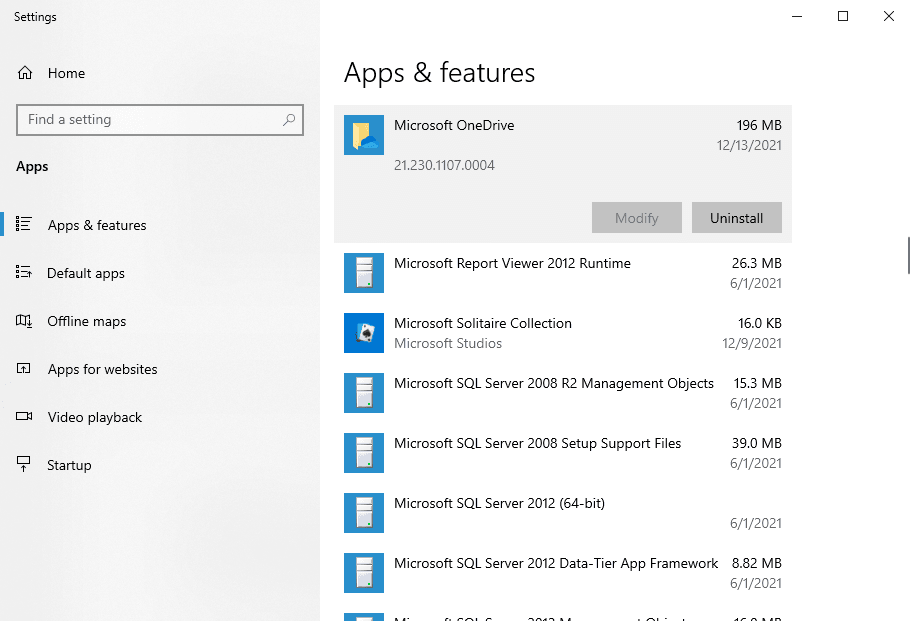The height and width of the screenshot is (621, 912).
Task: Click the vertical scrollbar thumb
Action: click(x=909, y=255)
